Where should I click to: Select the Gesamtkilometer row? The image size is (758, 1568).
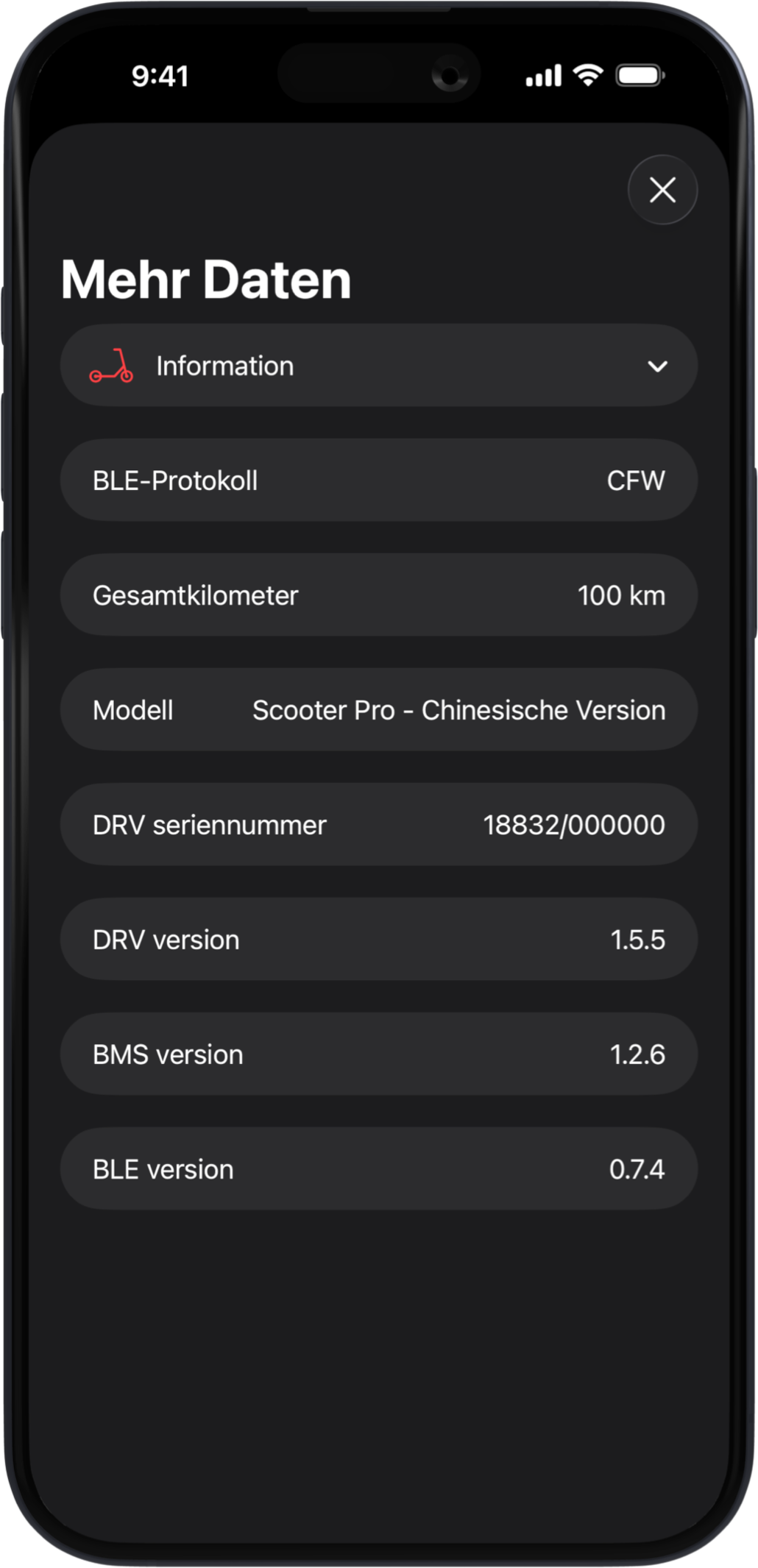click(x=196, y=596)
